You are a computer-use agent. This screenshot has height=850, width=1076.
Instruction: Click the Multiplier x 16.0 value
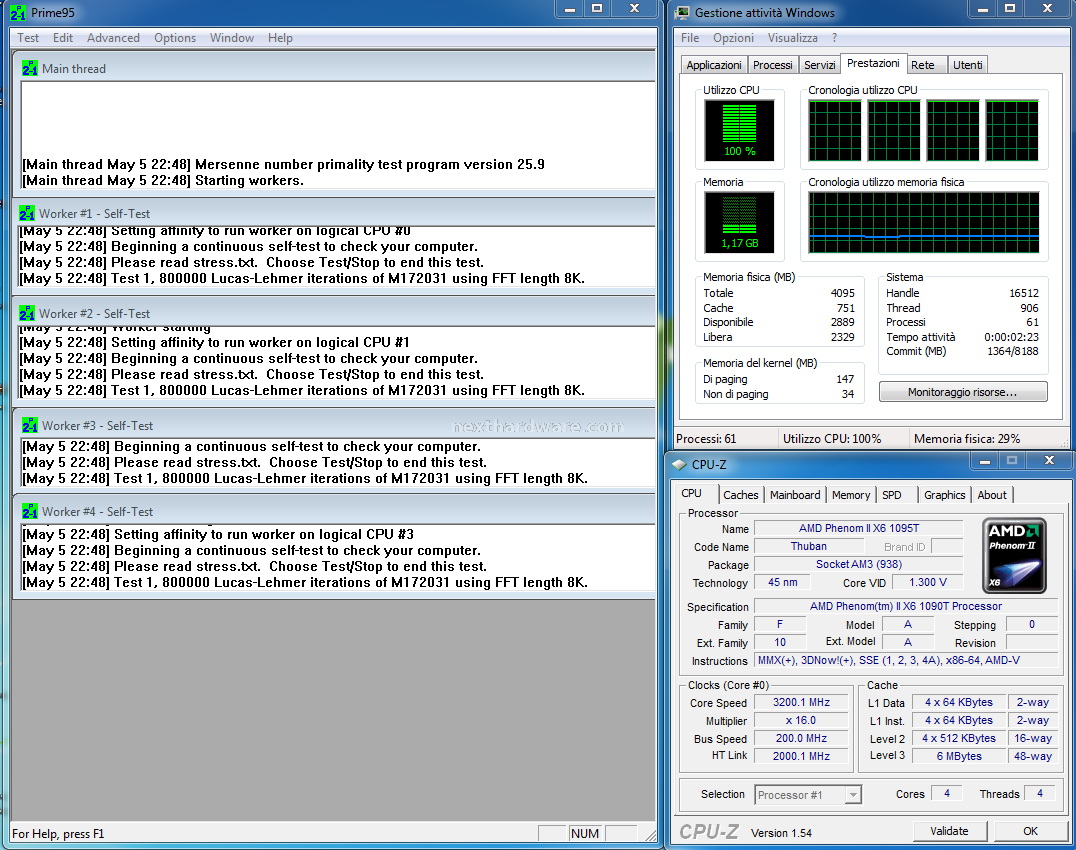coord(802,720)
